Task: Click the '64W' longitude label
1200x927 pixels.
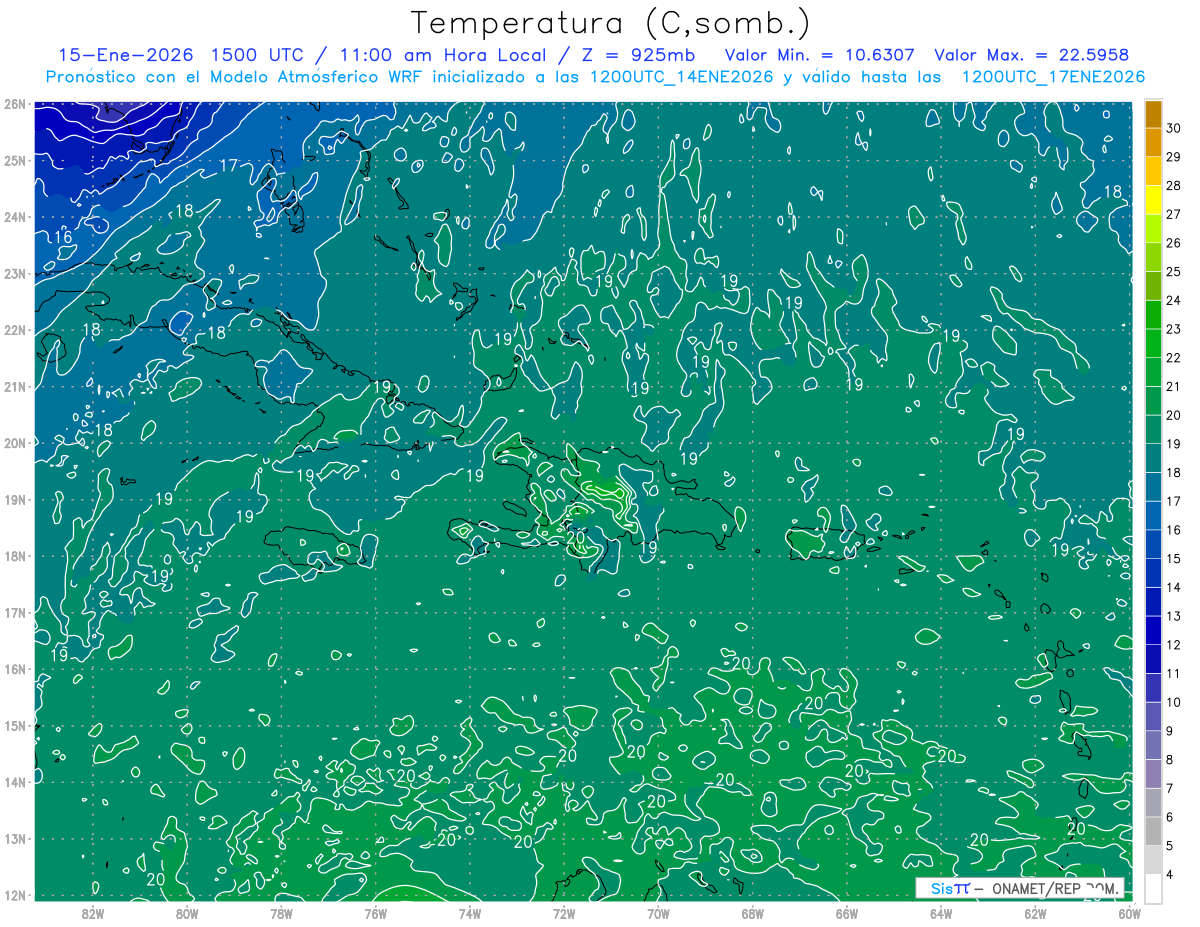Action: (941, 913)
